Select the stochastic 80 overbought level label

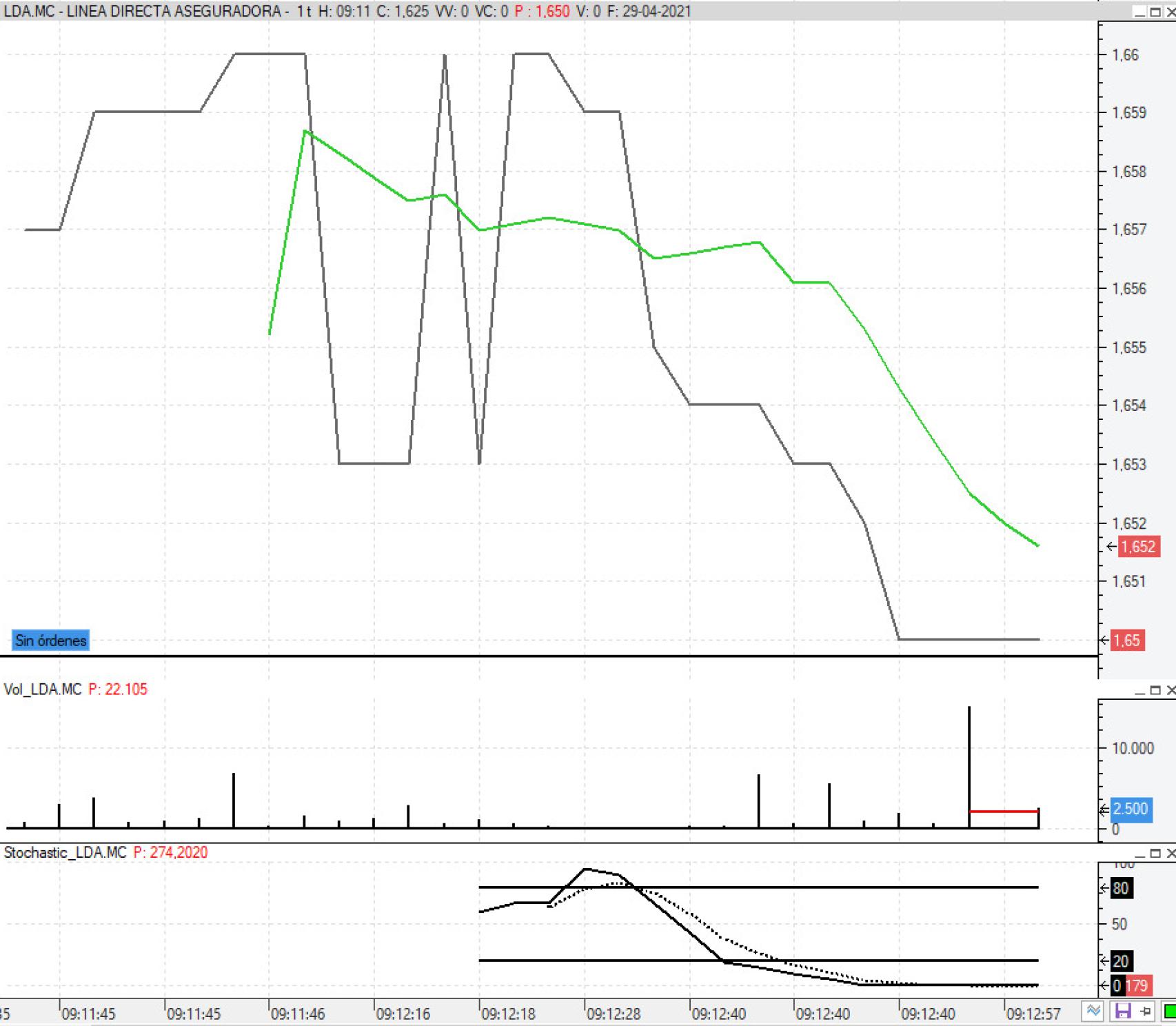pos(1121,888)
